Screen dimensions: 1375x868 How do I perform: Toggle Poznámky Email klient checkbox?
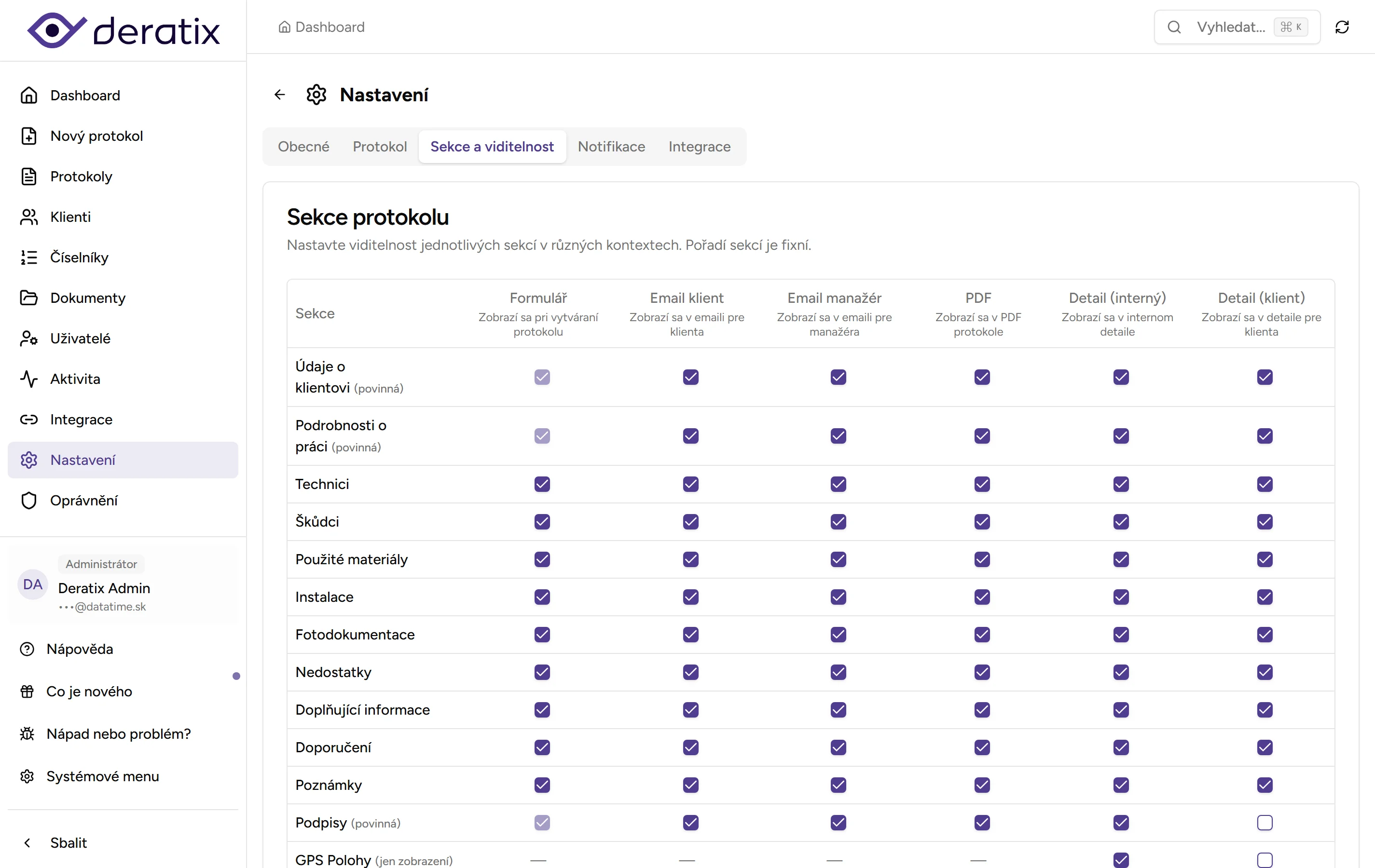click(x=690, y=785)
